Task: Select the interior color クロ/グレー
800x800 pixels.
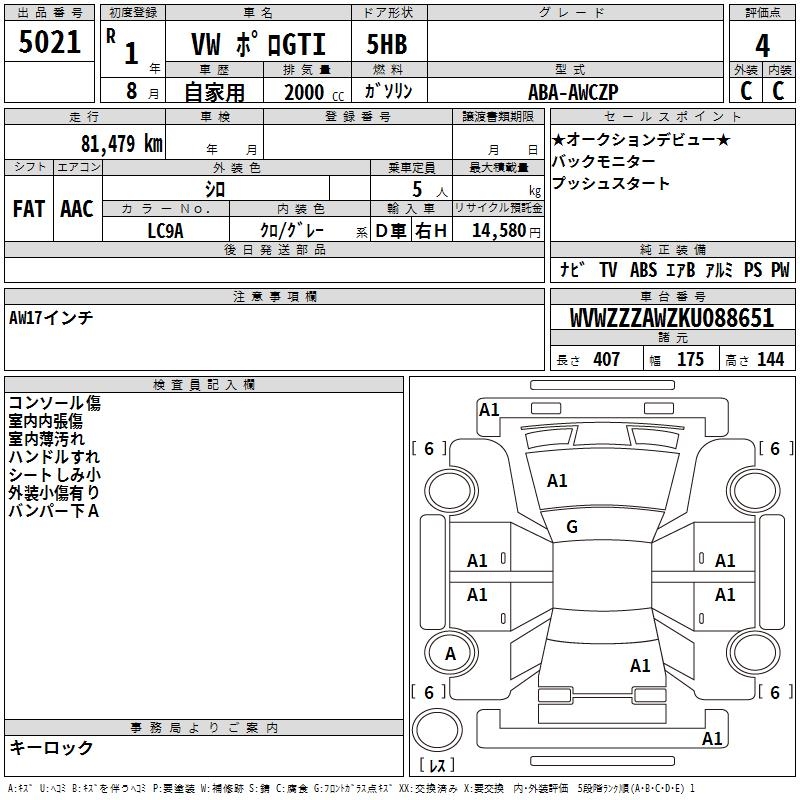Action: pos(292,231)
